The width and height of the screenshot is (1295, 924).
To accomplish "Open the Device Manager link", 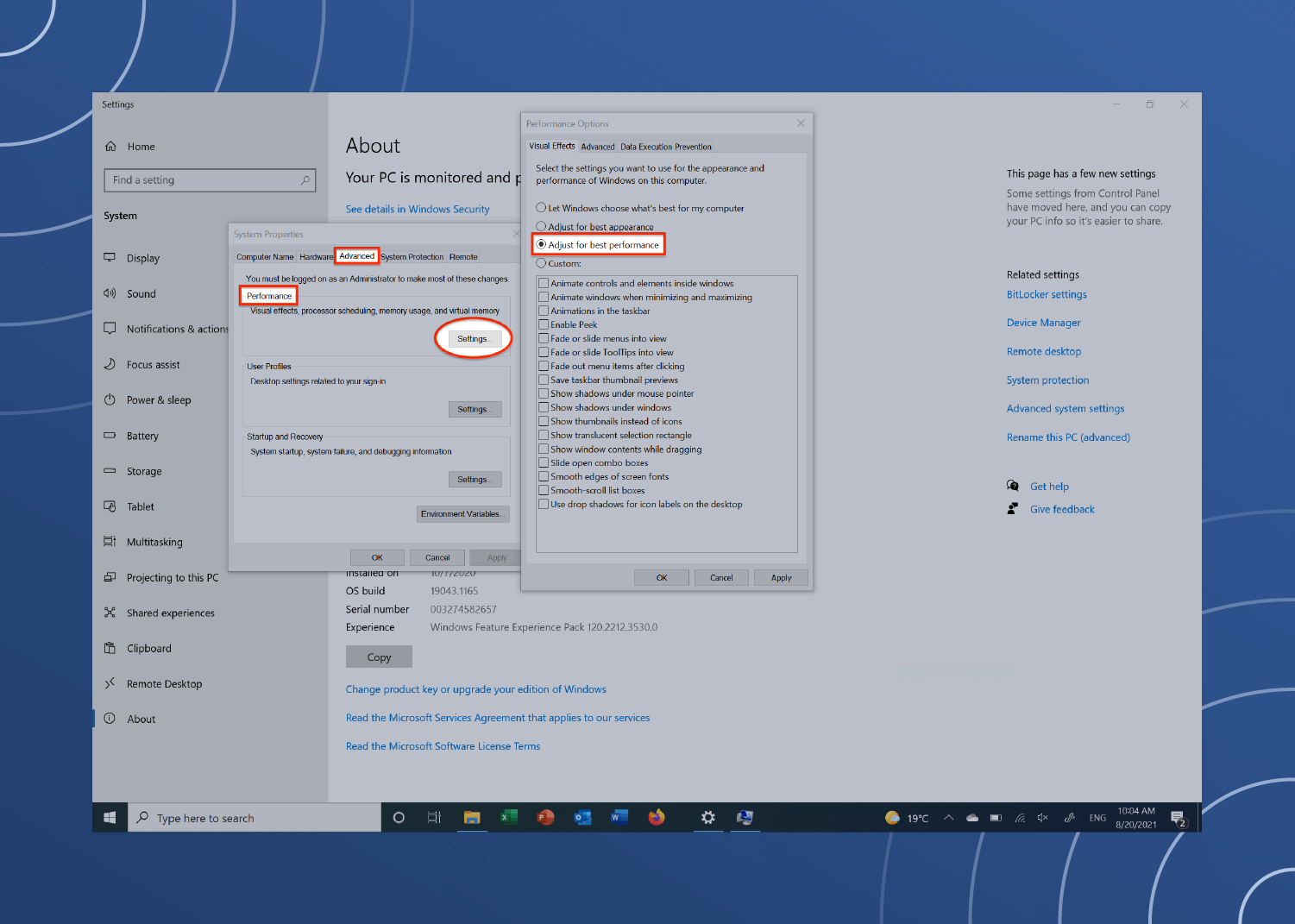I will [1043, 322].
